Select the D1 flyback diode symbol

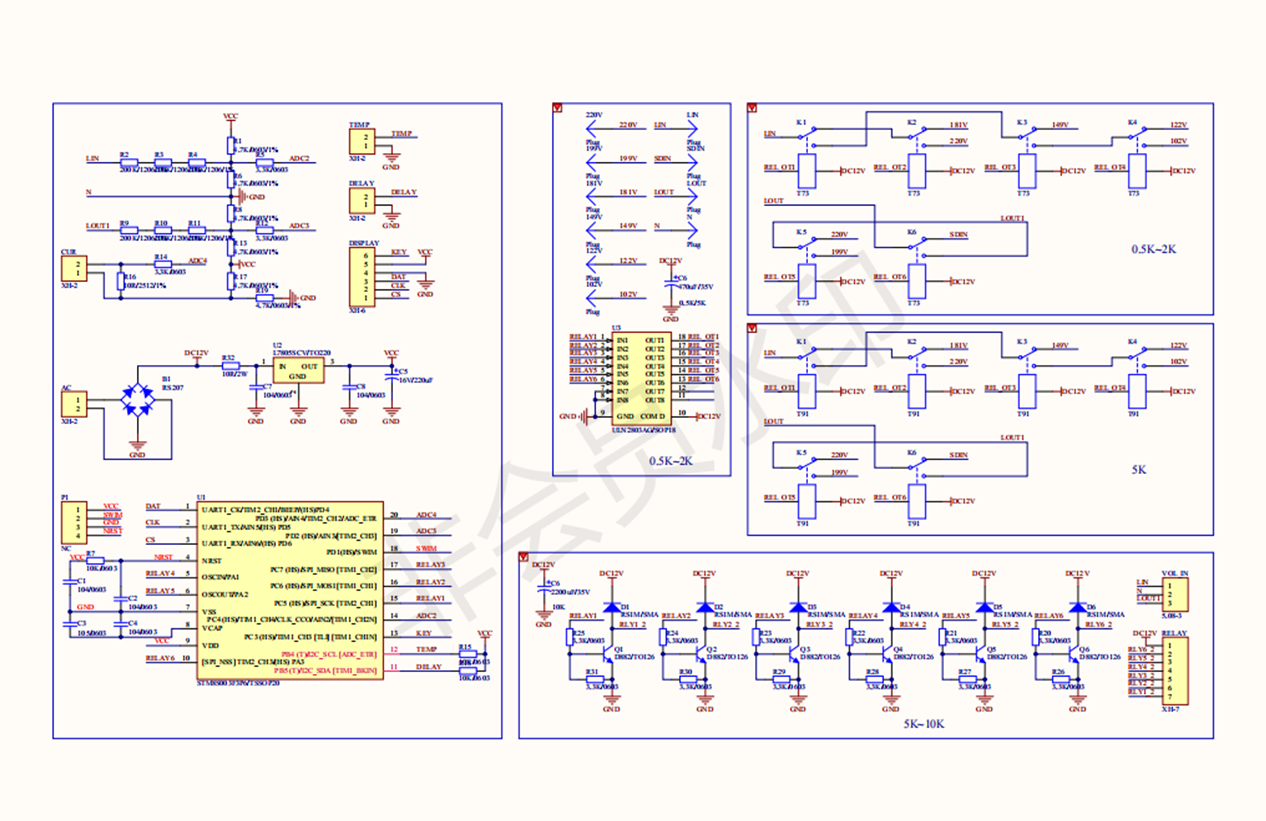pyautogui.click(x=611, y=607)
